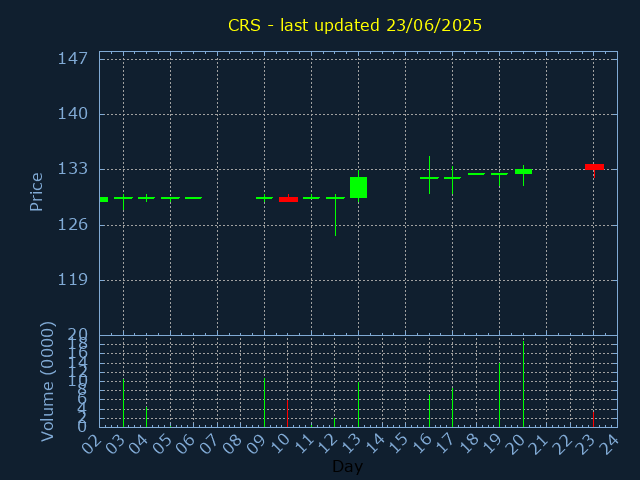The height and width of the screenshot is (480, 640).
Task: Click the Volume (0000) axis label
Action: pos(47,381)
